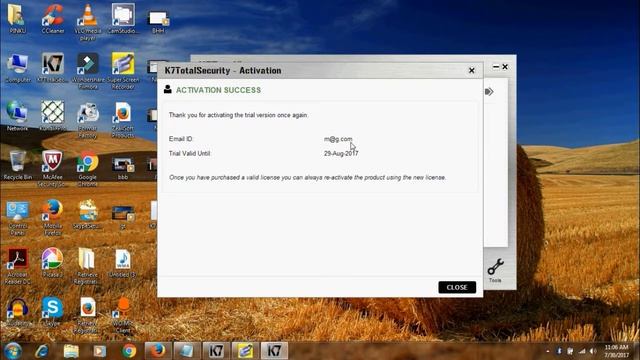Open Acrobat Reader DC desktop shortcut
The width and height of the screenshot is (640, 360).
click(x=17, y=267)
